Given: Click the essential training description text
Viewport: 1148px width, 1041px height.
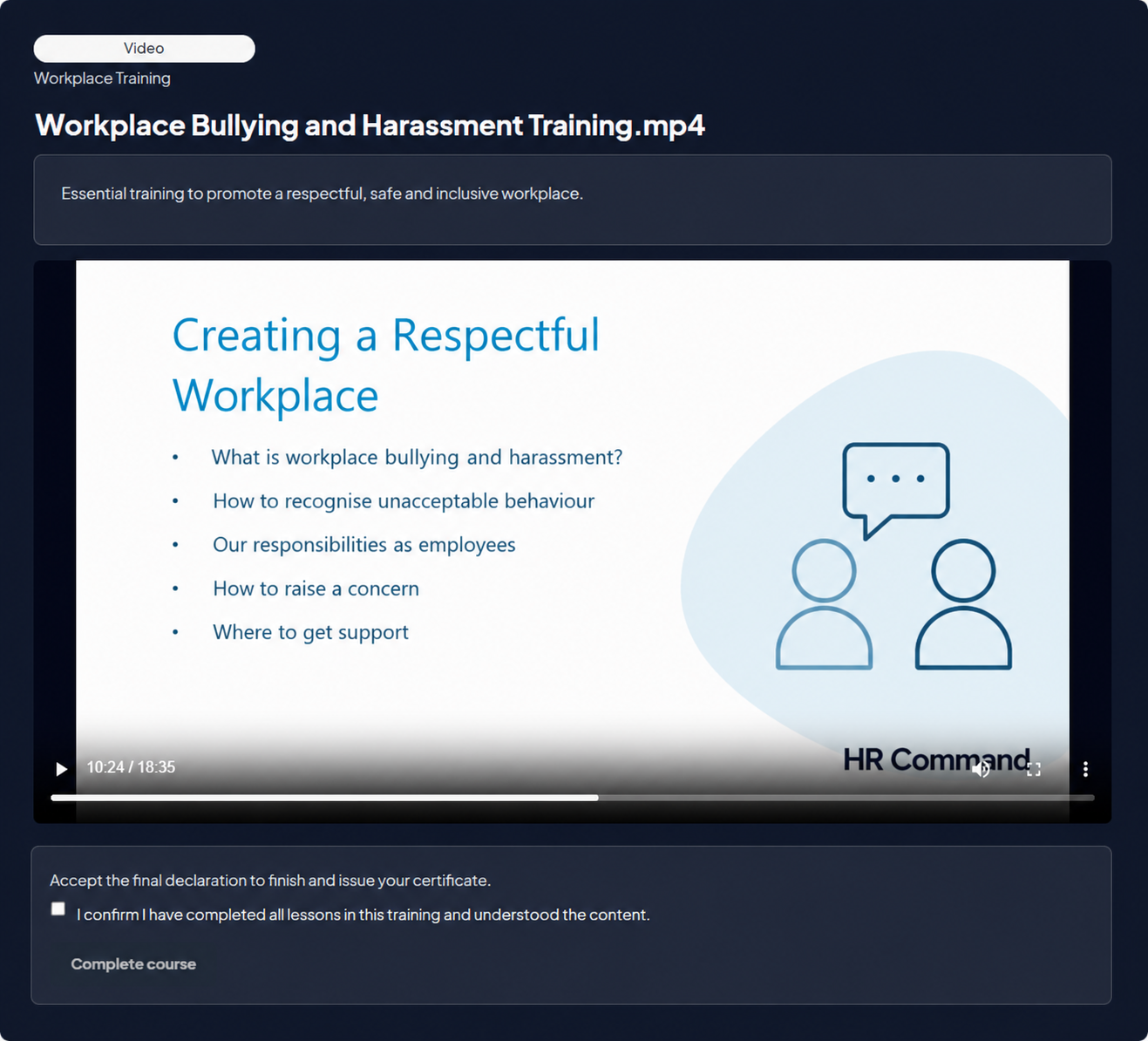Looking at the screenshot, I should [322, 194].
